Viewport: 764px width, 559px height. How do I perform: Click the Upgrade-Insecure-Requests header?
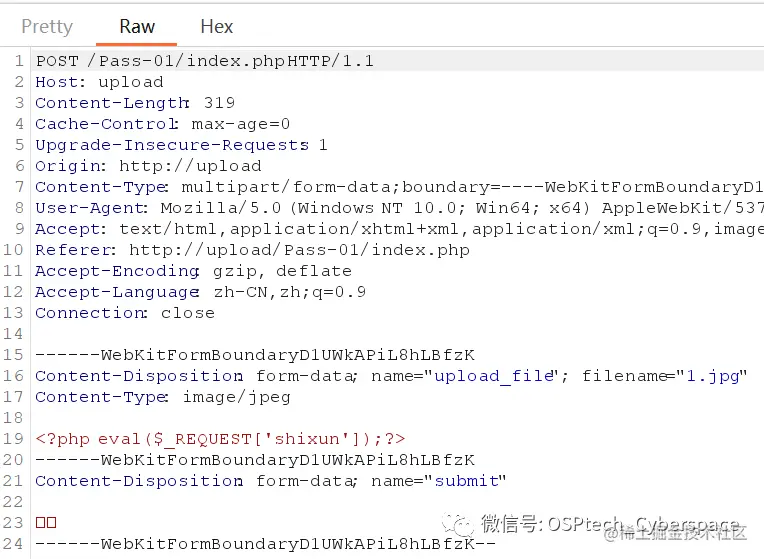[x=181, y=145]
